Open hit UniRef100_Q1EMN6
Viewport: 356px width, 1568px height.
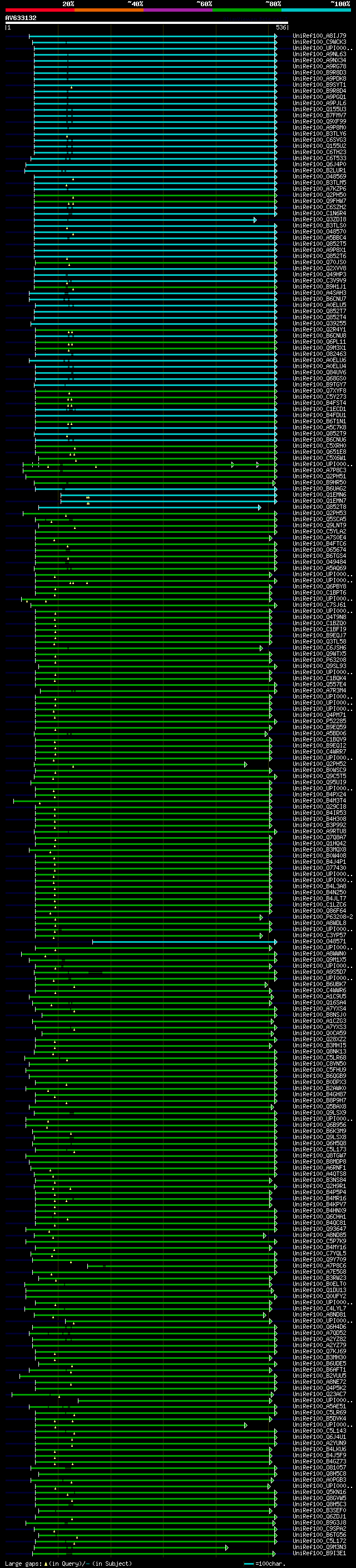[319, 495]
